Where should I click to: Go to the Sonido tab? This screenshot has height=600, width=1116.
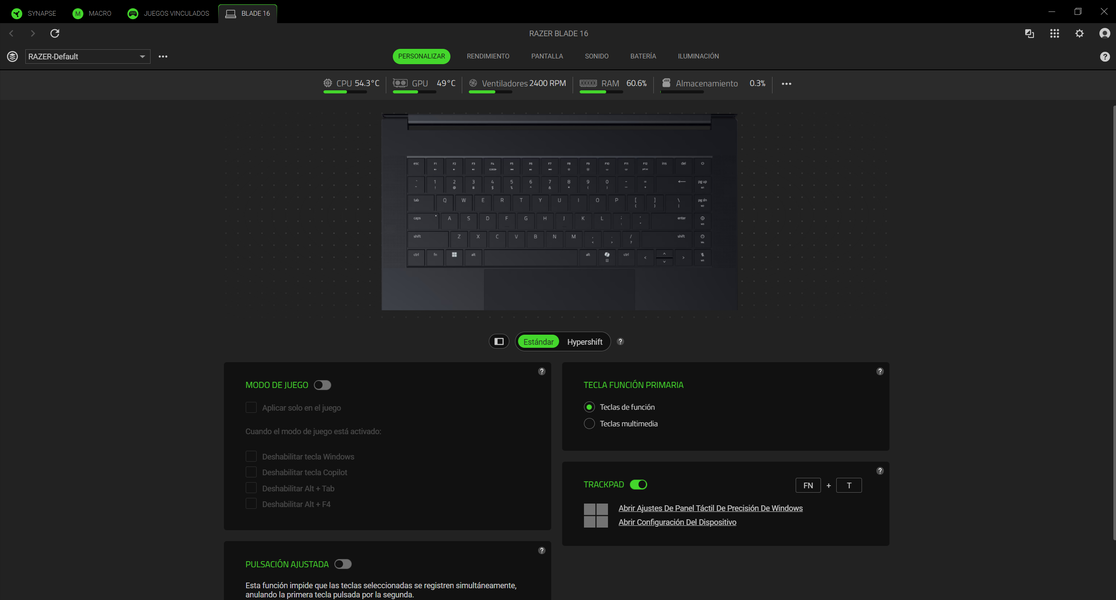click(x=596, y=56)
